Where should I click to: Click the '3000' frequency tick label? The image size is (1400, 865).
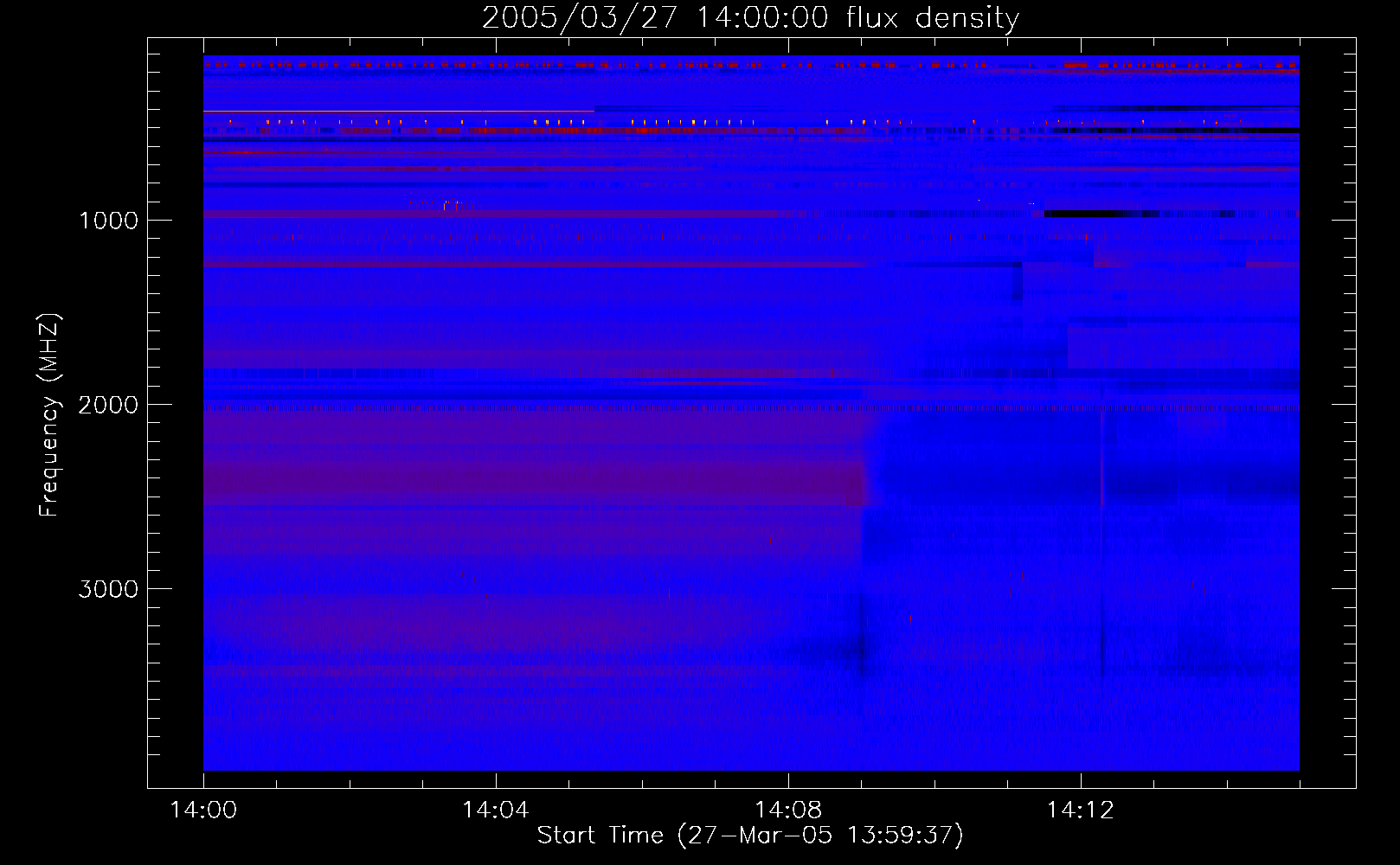tap(108, 589)
